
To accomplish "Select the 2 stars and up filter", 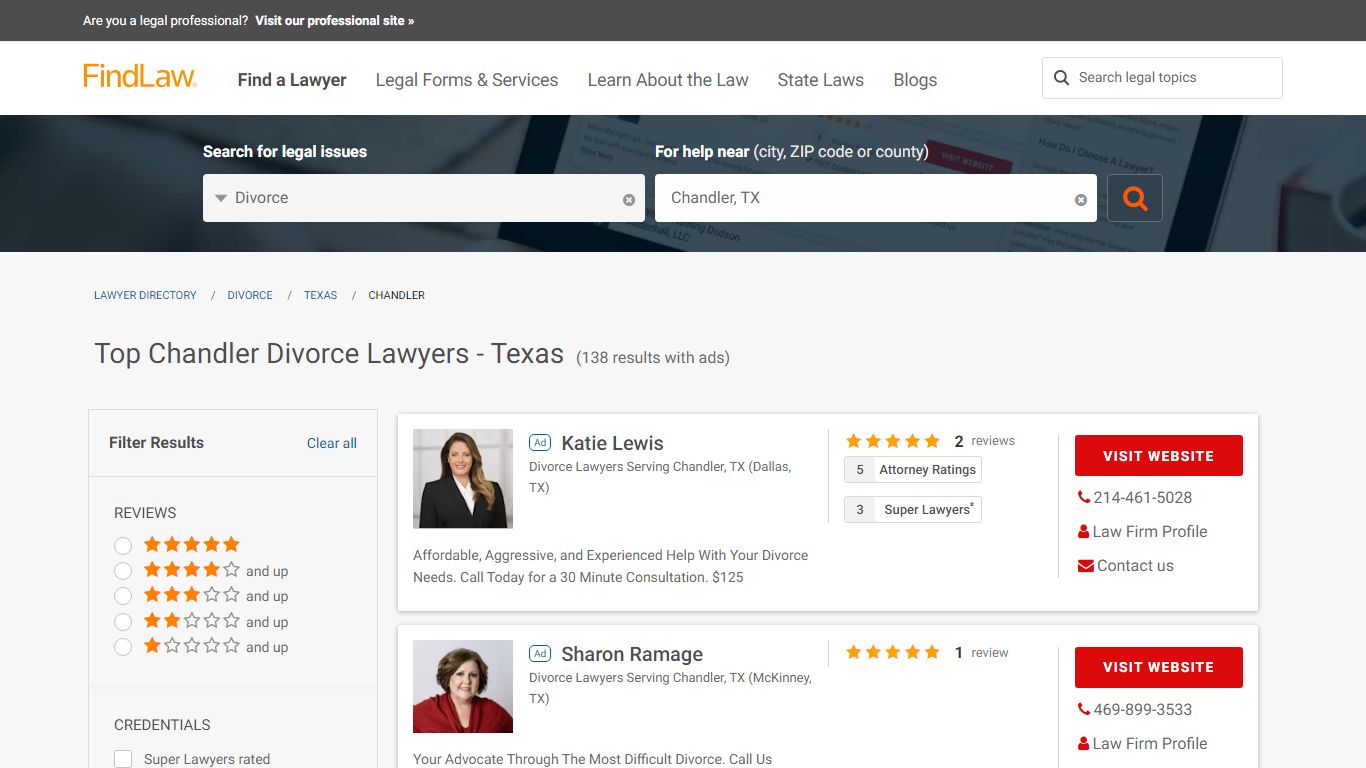I will pos(123,622).
